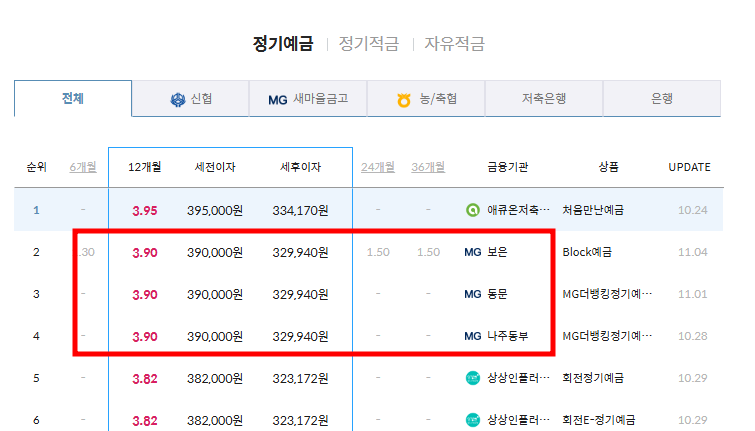755x431 pixels.
Task: Click update date 10.24
Action: 692,210
